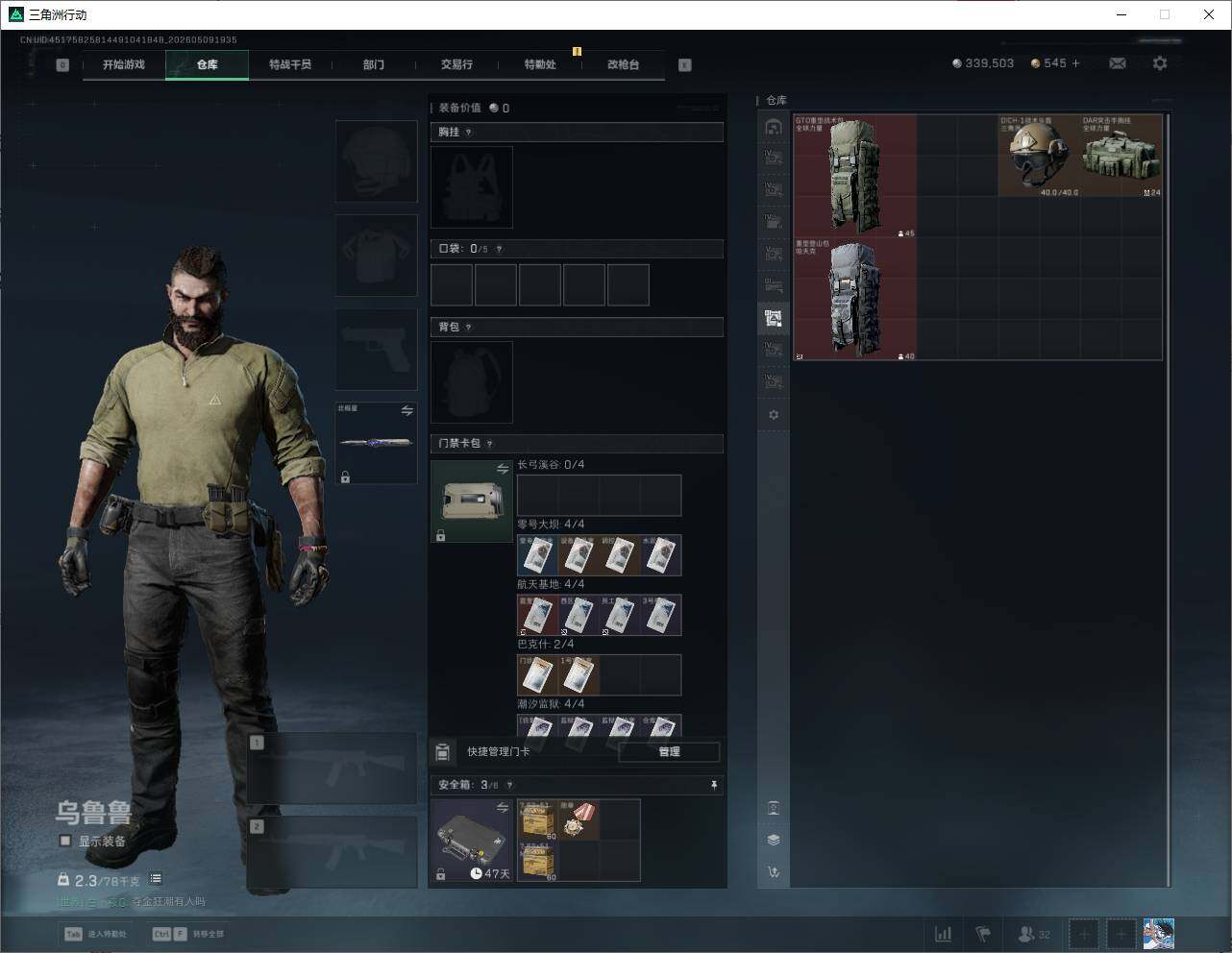Click the empty body armor equipment slot
The height and width of the screenshot is (953, 1232).
click(376, 256)
